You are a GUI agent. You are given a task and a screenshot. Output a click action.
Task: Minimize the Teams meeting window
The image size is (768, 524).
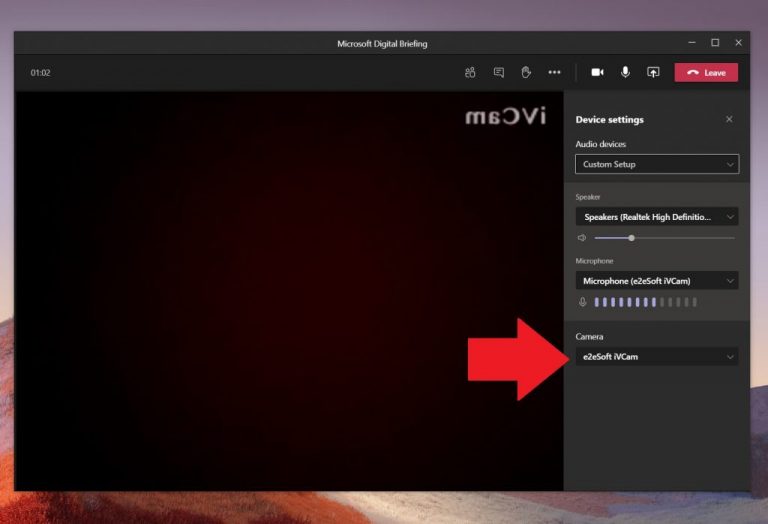[x=692, y=43]
